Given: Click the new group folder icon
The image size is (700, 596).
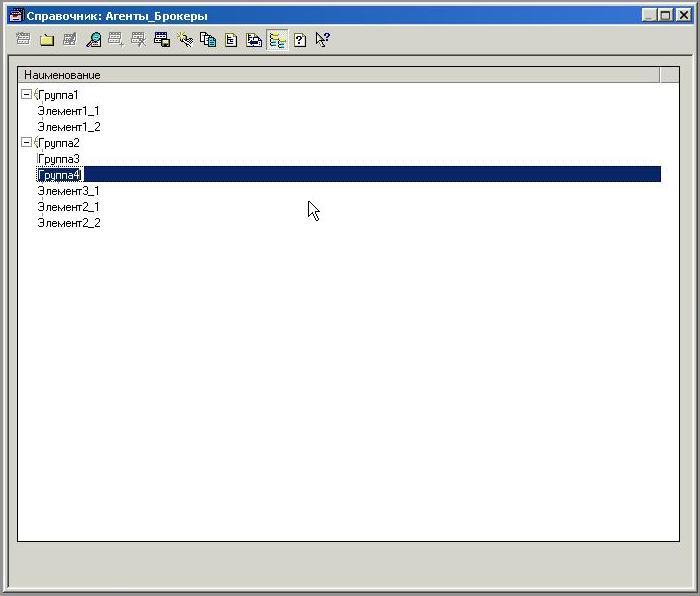Looking at the screenshot, I should pos(46,40).
